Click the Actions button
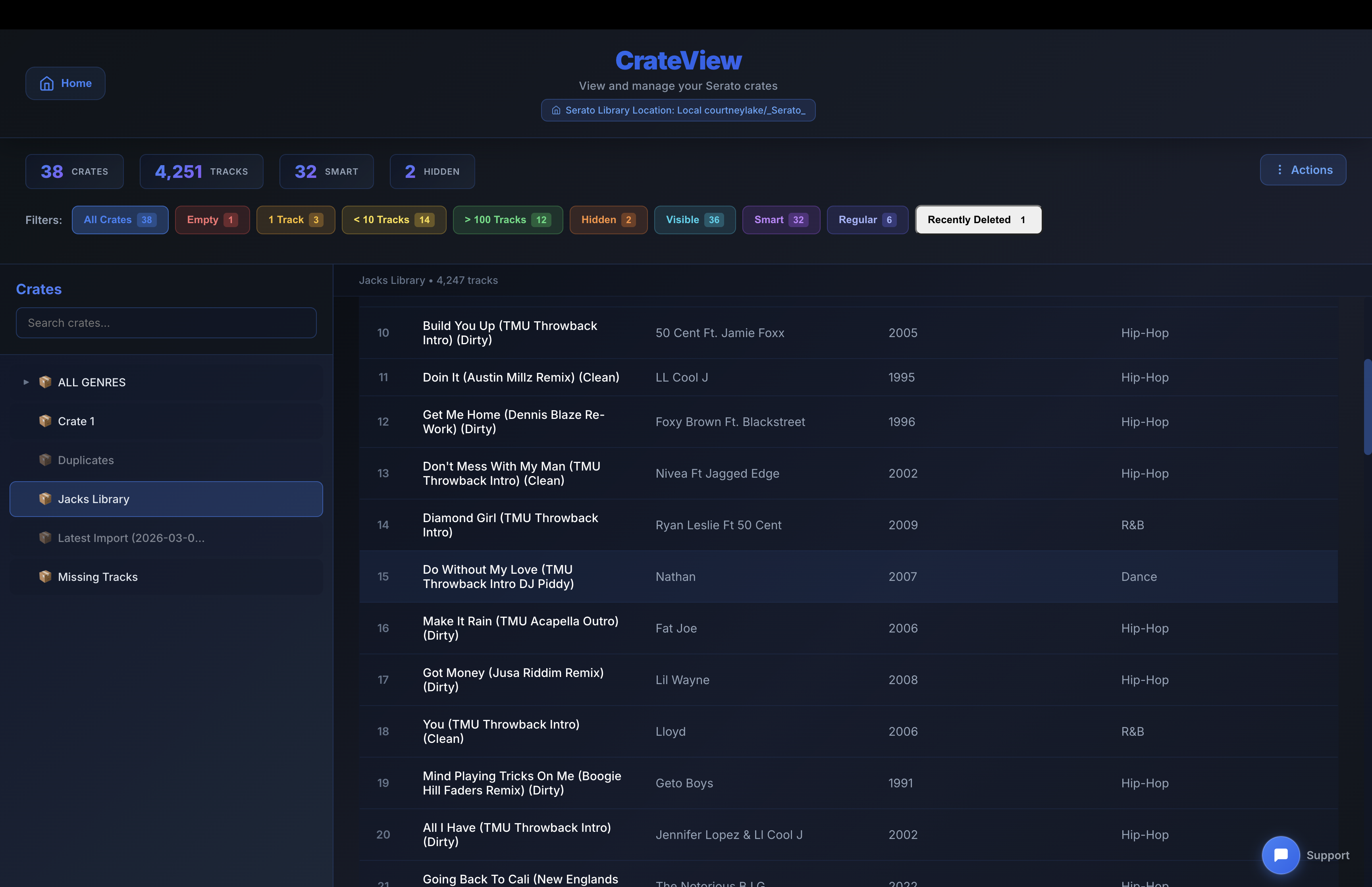The height and width of the screenshot is (887, 1372). 1303,170
